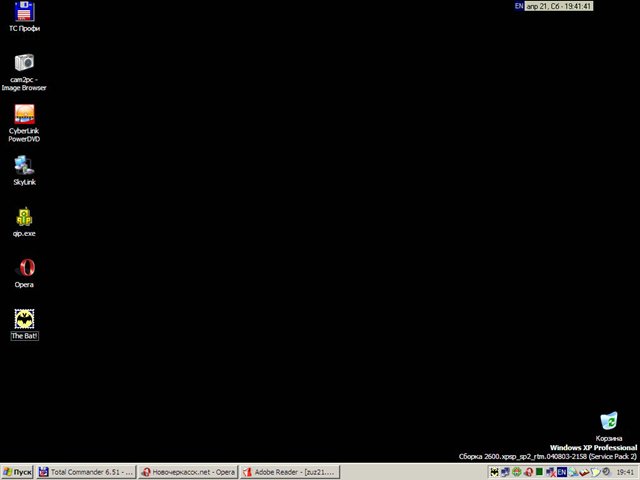Viewport: 640px width, 480px height.
Task: Switch to Новочеркасск.net Opera taskbar window
Action: pos(187,472)
